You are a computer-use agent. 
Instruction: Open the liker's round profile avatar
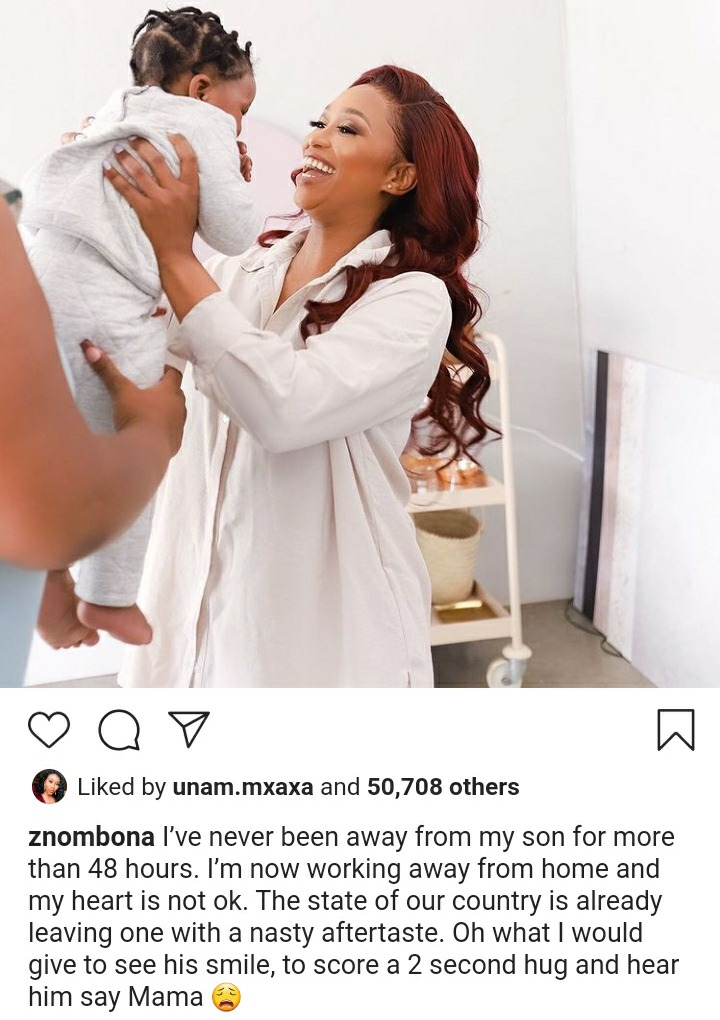coord(49,786)
